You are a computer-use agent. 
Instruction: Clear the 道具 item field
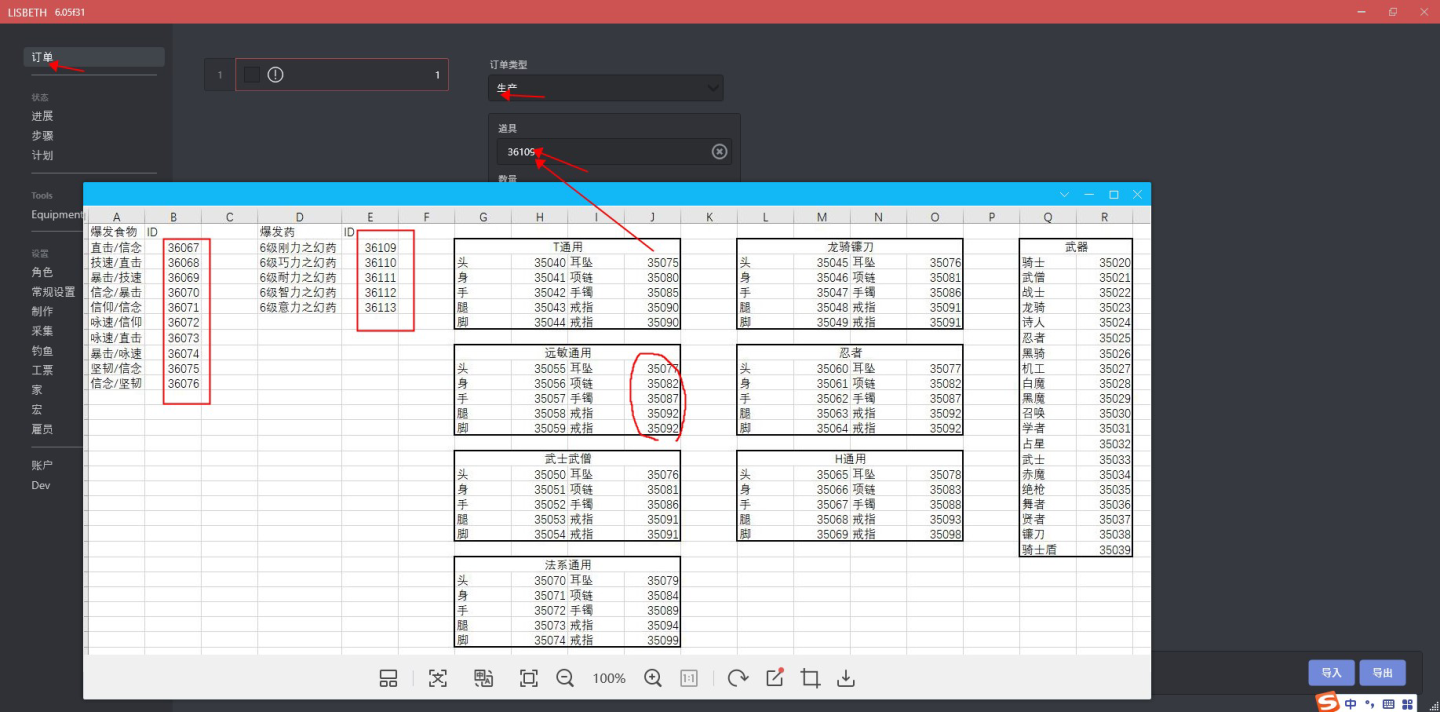[719, 152]
